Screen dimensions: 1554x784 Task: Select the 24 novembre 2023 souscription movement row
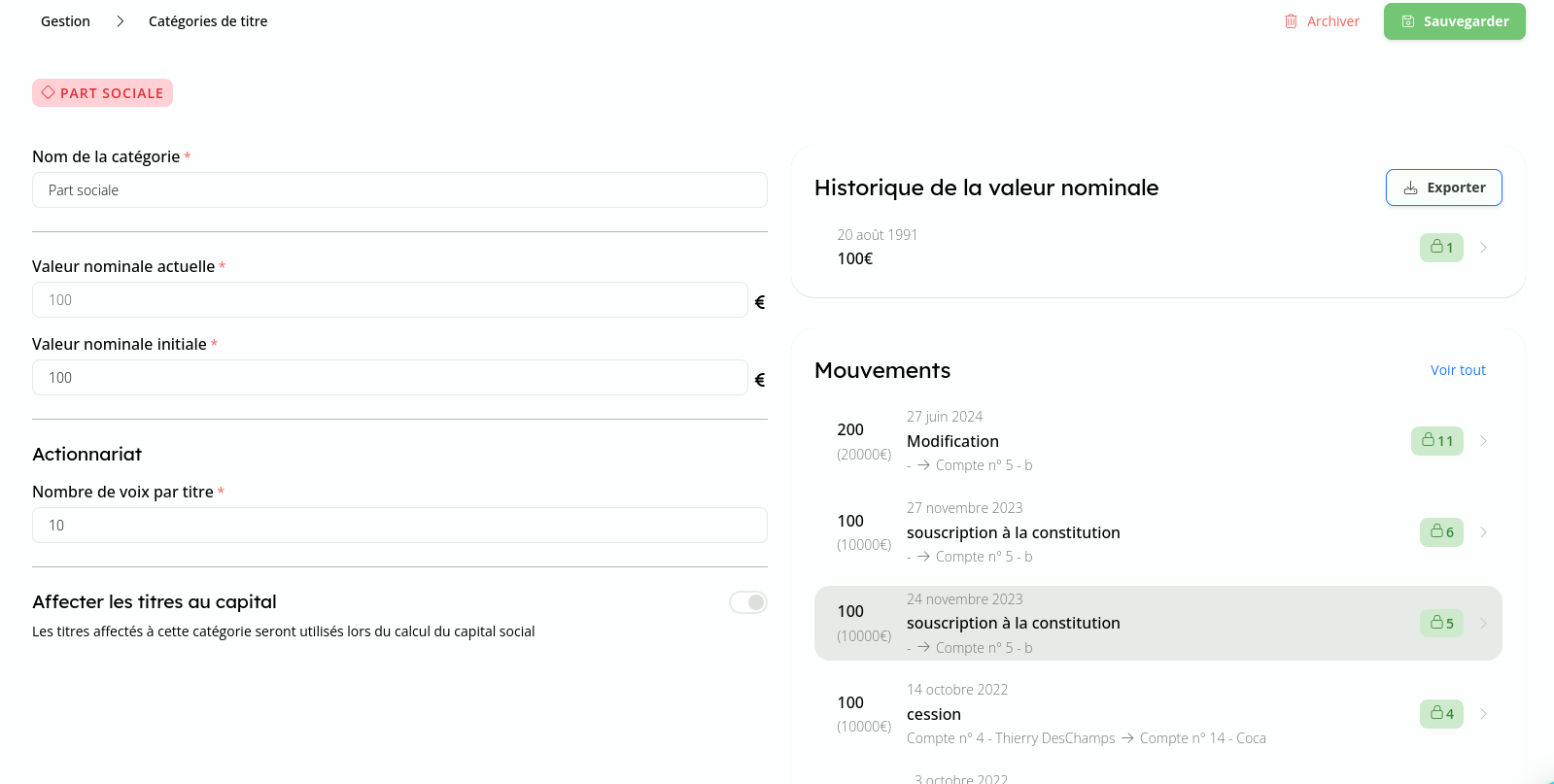(1118, 624)
